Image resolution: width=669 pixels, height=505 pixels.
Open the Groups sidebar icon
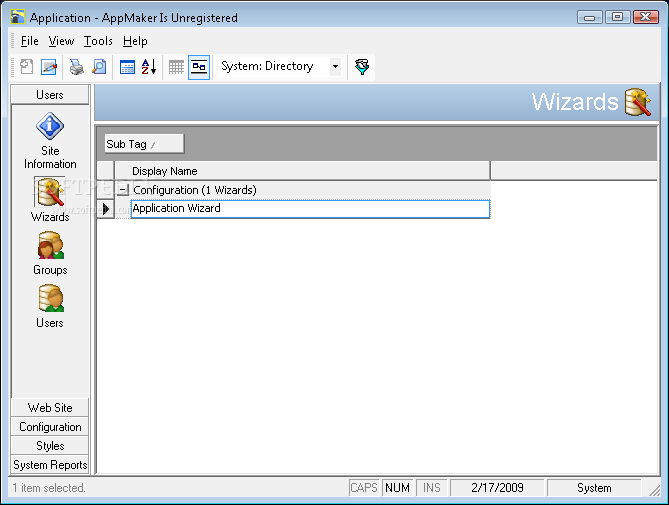click(50, 253)
